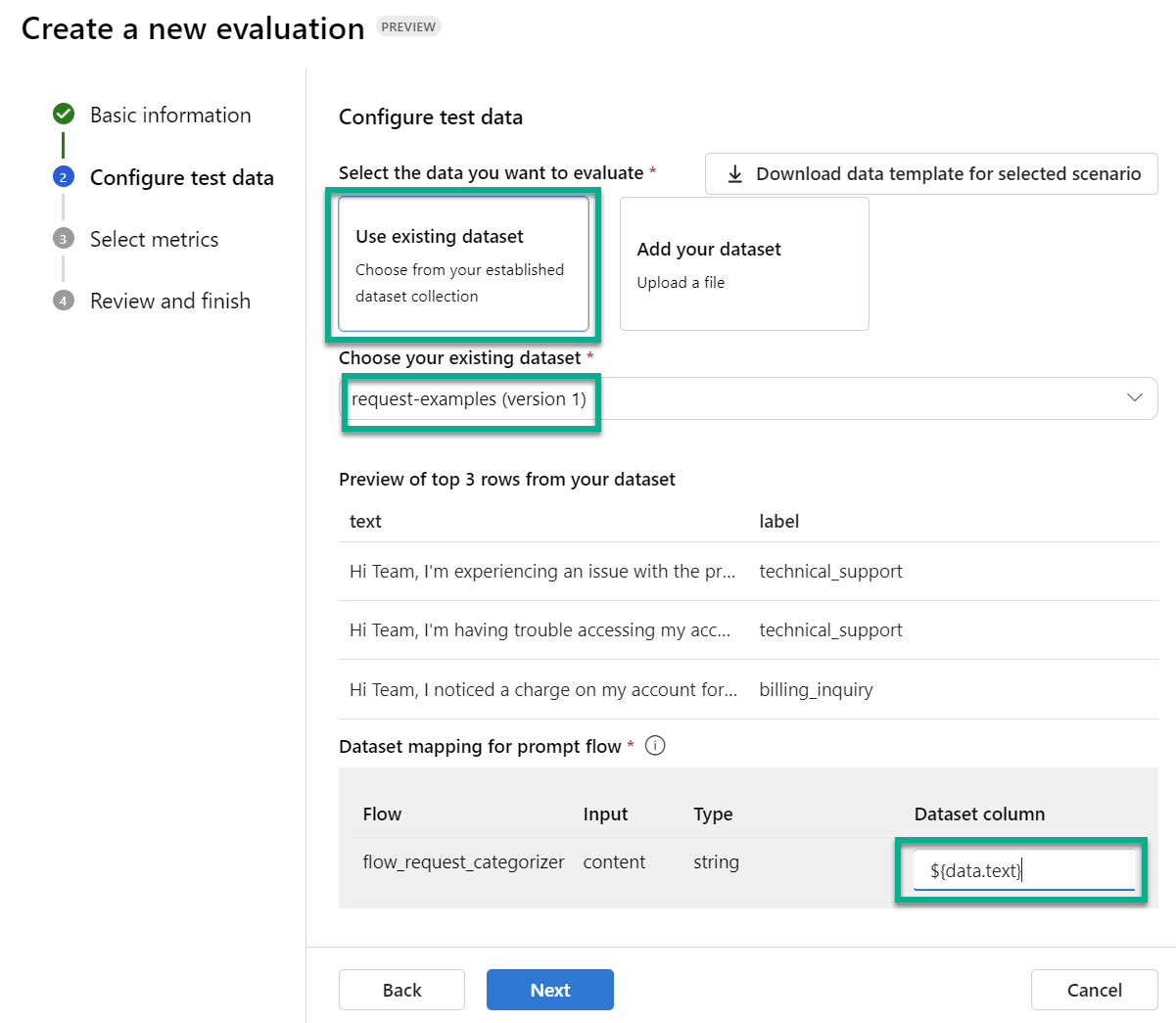Click the step 3 circle icon
Image resolution: width=1176 pixels, height=1023 pixels.
64,239
